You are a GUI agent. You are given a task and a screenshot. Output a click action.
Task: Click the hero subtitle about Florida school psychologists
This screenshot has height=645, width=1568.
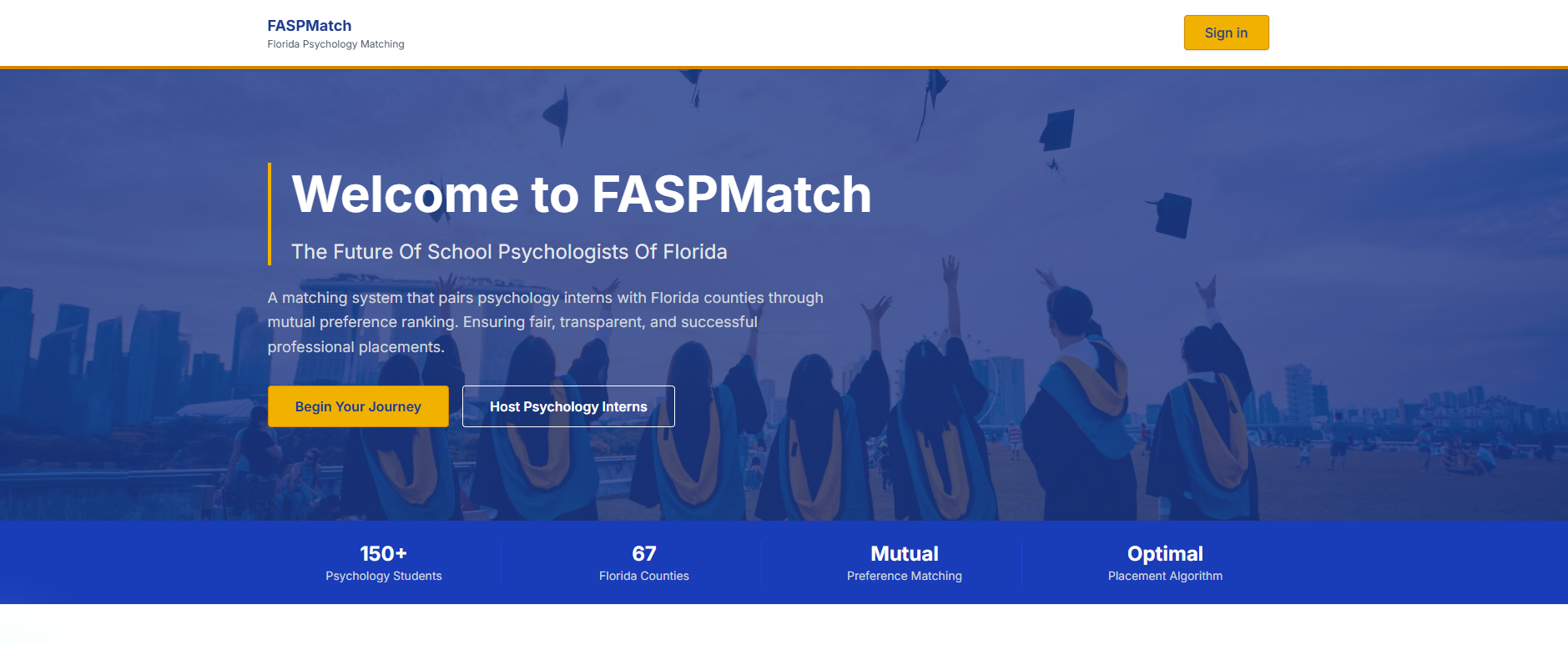click(508, 251)
